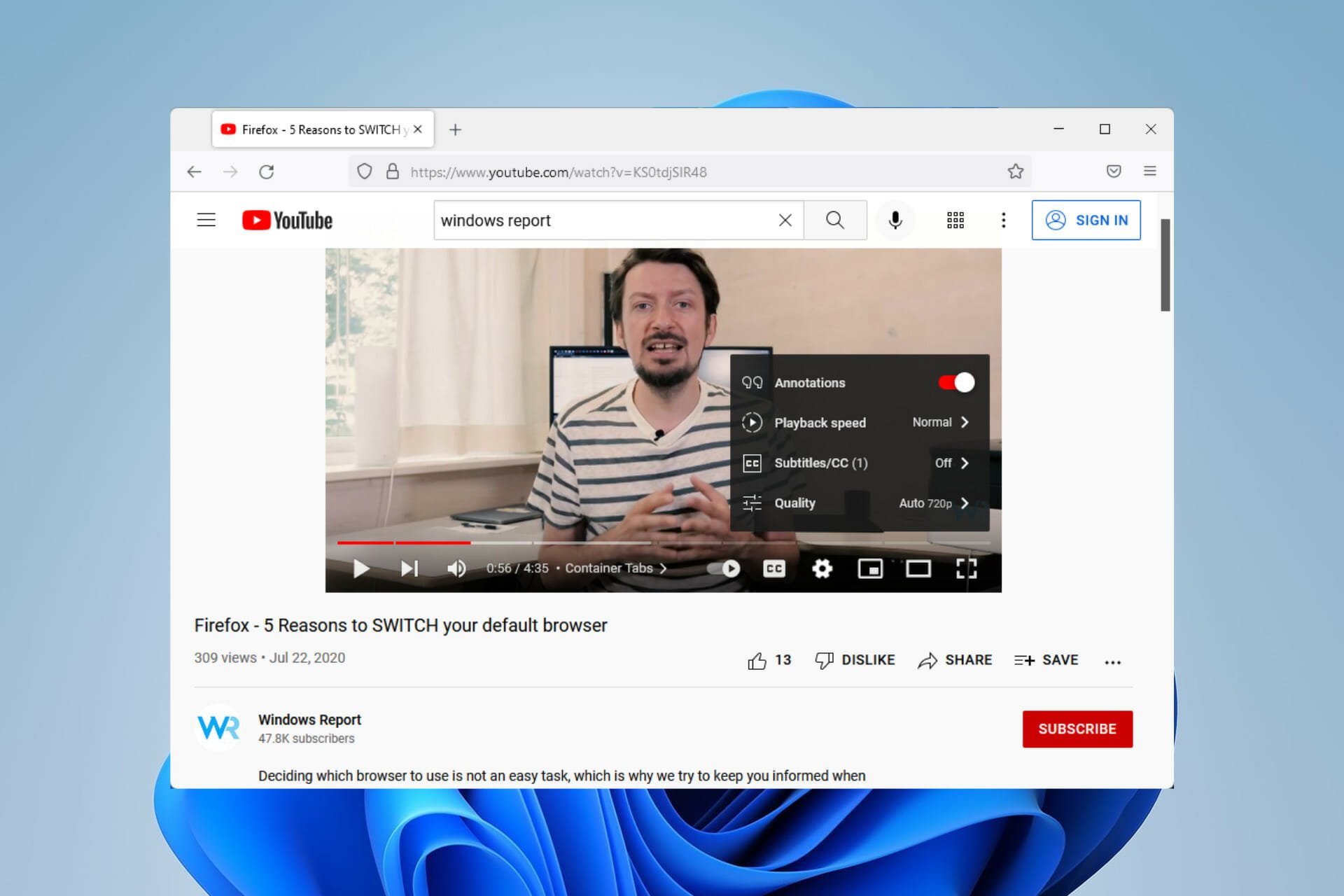Click the red SUBSCRIBE button
Screen dimensions: 1344x896
click(1077, 729)
